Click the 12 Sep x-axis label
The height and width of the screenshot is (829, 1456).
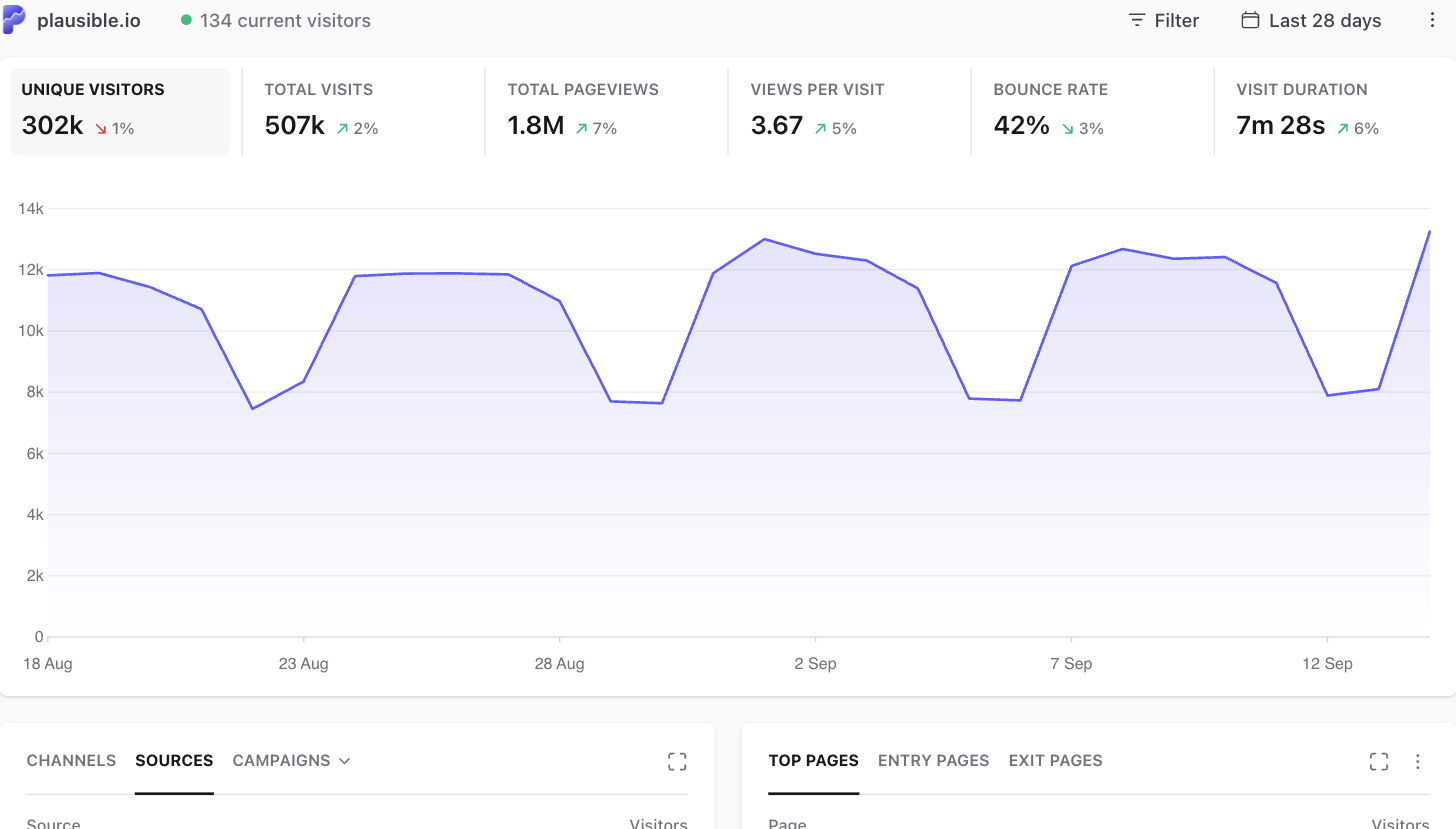1327,664
